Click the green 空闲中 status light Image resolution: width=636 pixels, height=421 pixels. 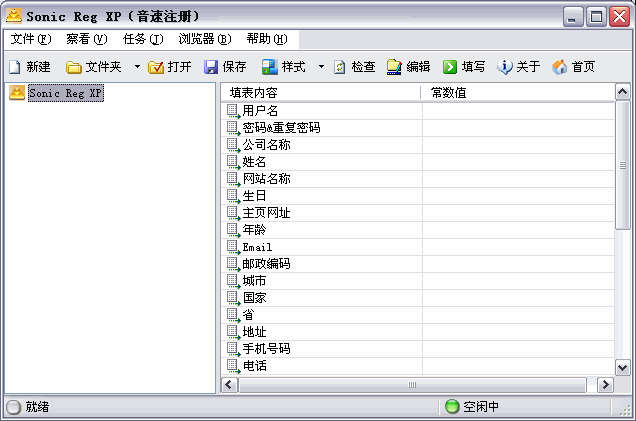click(452, 406)
